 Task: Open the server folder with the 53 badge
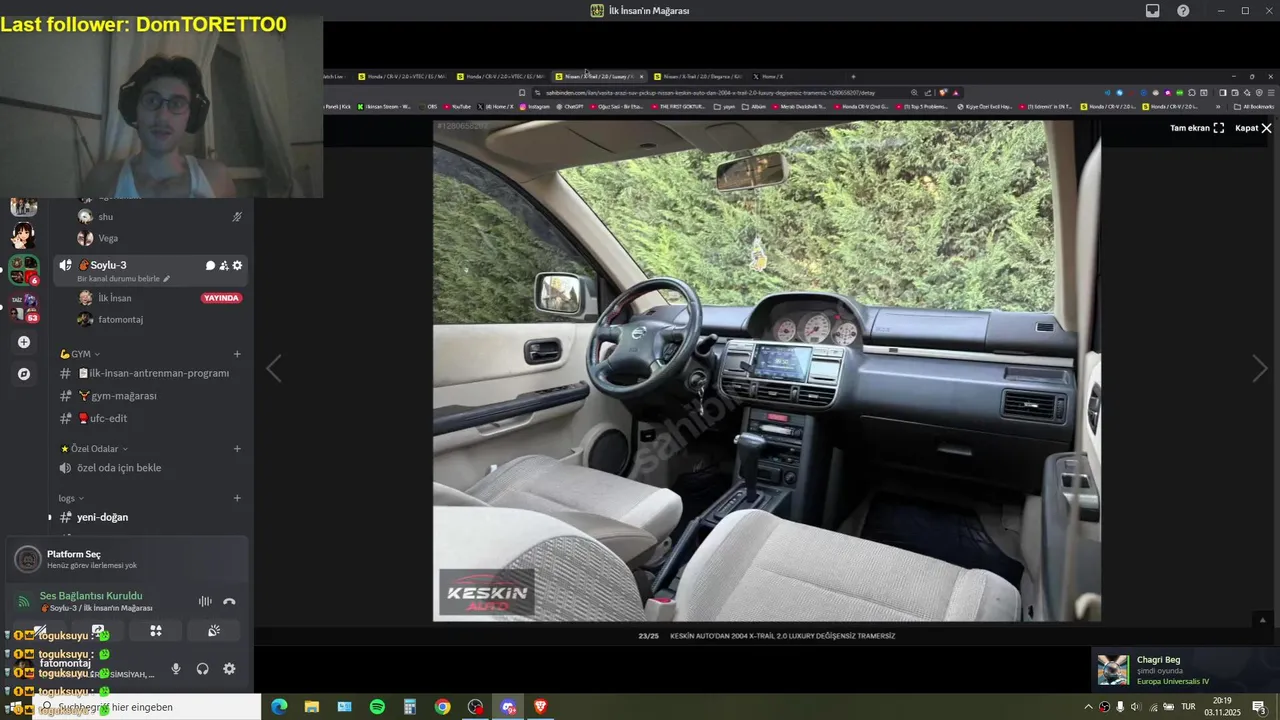click(x=24, y=307)
